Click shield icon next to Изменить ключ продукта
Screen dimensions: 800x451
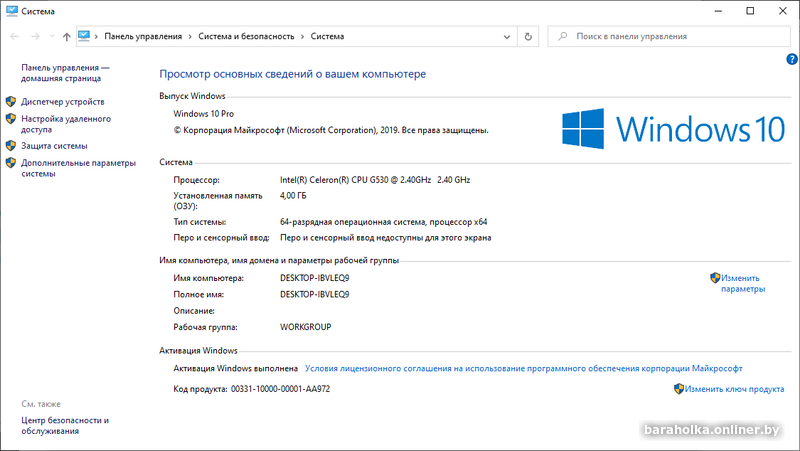(679, 389)
